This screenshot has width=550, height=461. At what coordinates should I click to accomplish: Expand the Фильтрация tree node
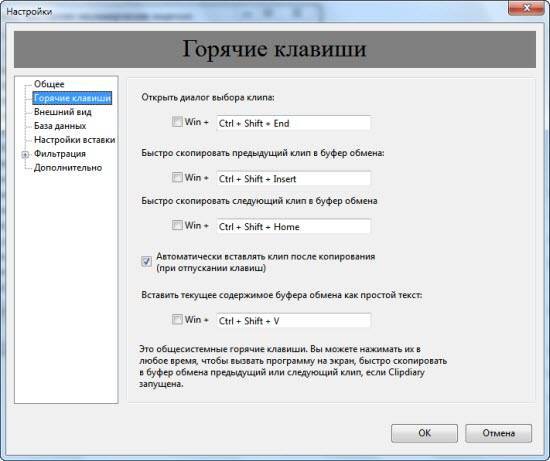pos(25,154)
